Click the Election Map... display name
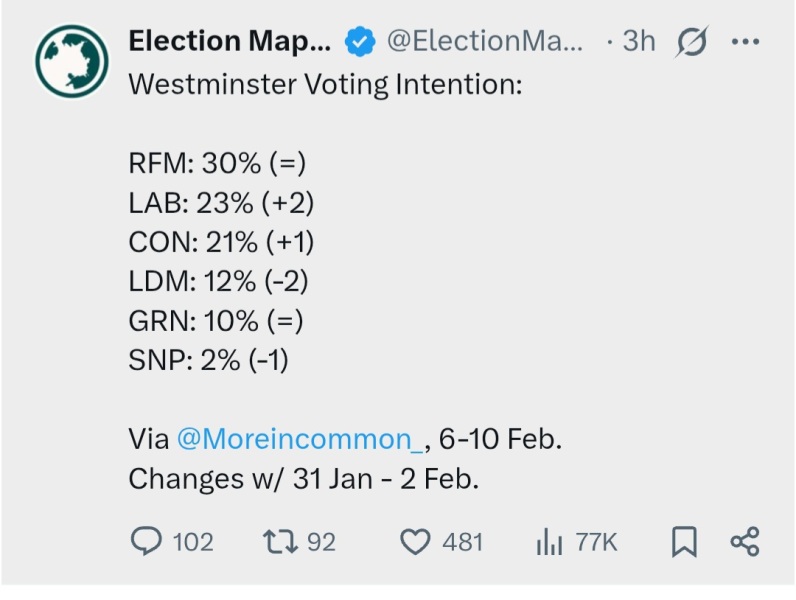796x600 pixels. point(229,41)
